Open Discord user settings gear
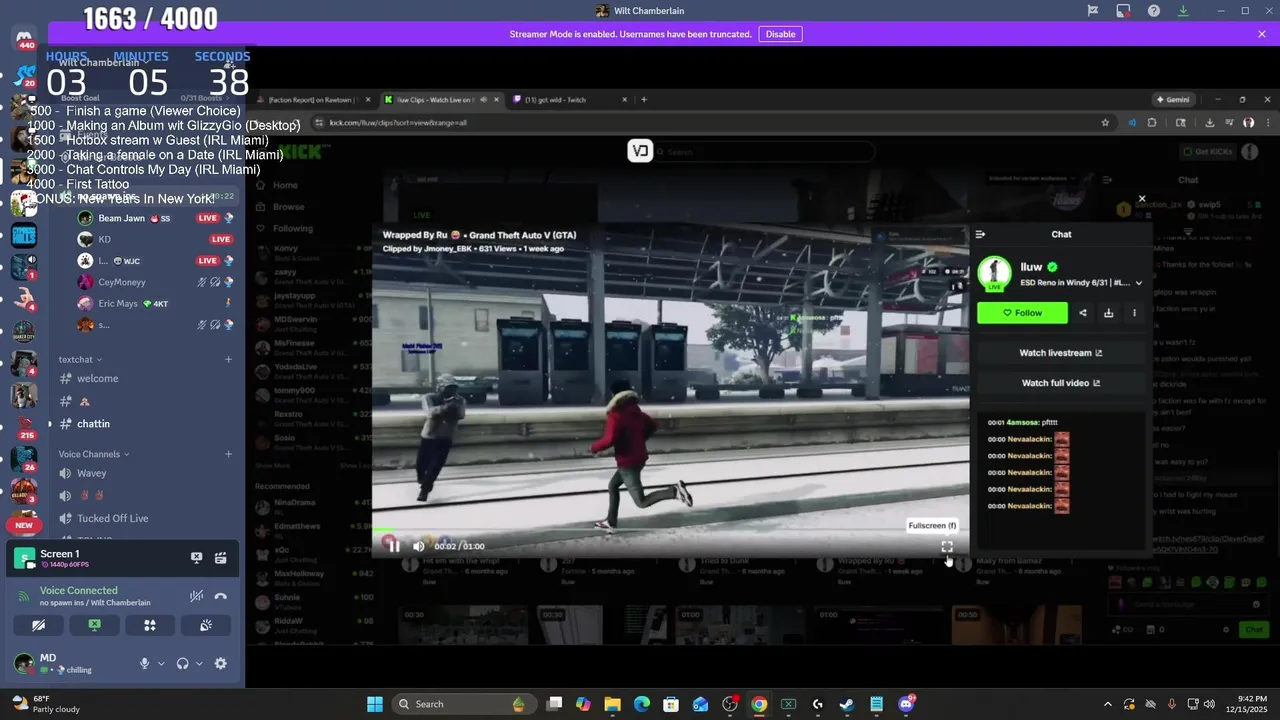 [x=221, y=663]
